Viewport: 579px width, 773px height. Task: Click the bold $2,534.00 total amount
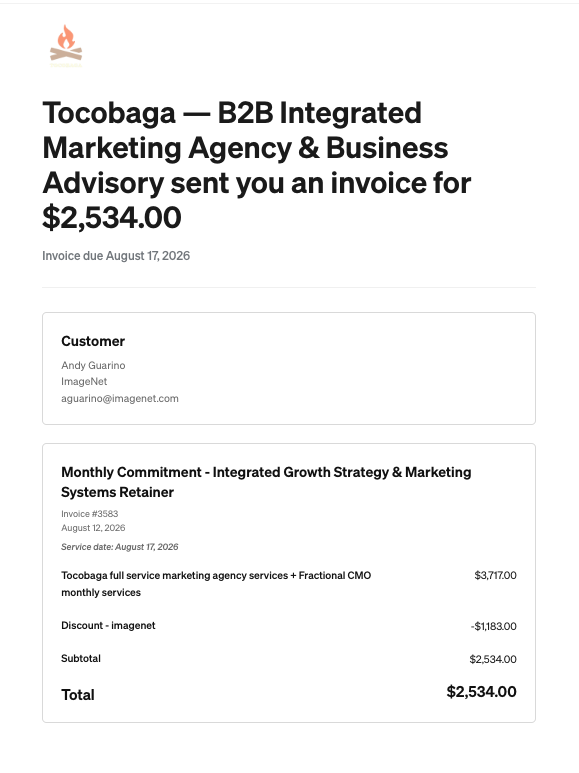click(x=481, y=692)
